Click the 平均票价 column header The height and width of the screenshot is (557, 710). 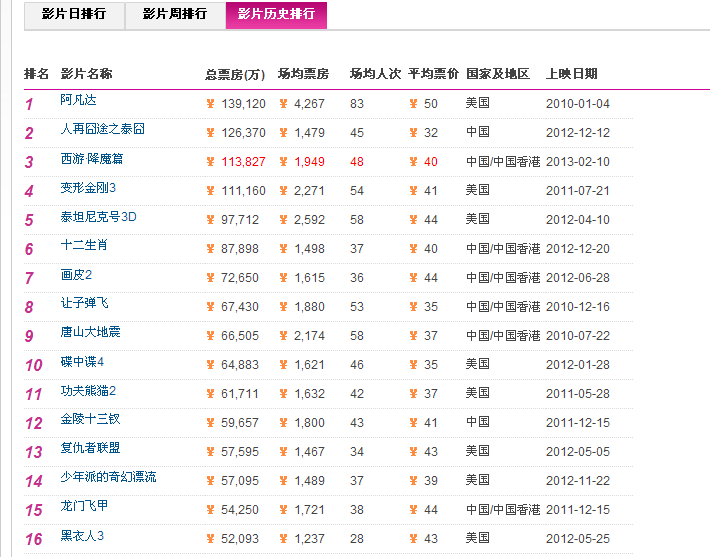[433, 73]
